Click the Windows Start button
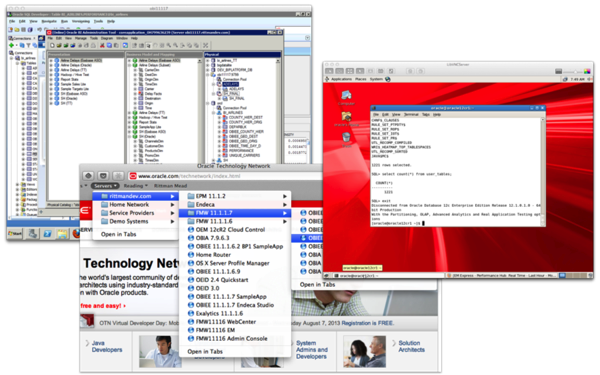The height and width of the screenshot is (375, 600). click(15, 233)
